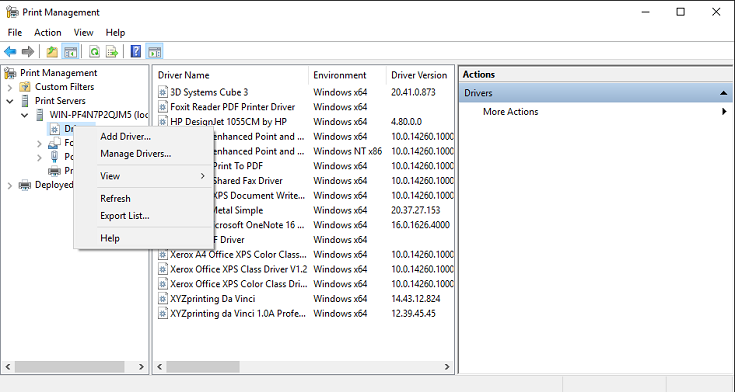Viewport: 735px width, 392px height.
Task: Click driver list scrollbar right arrow
Action: coord(447,367)
